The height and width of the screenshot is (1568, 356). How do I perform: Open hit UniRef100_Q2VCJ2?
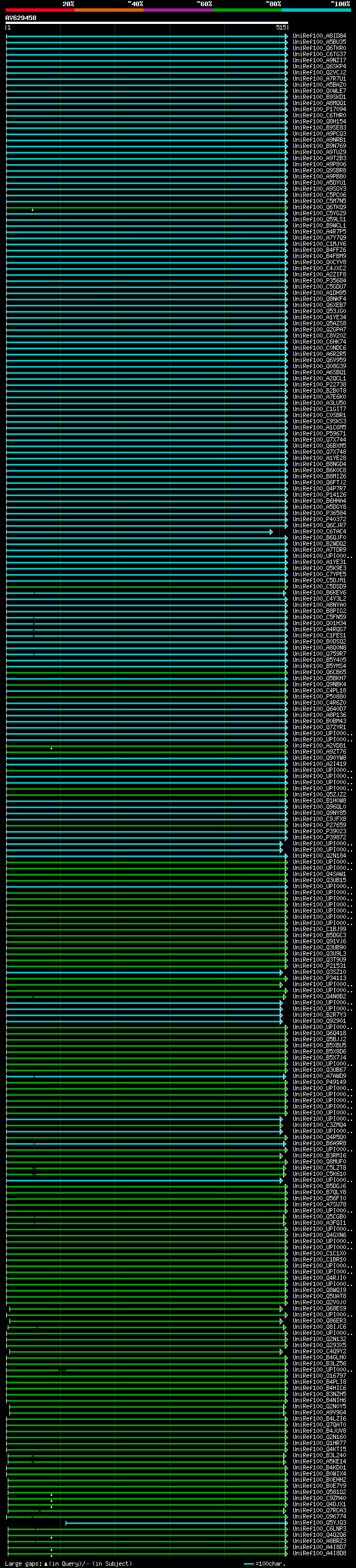319,72
